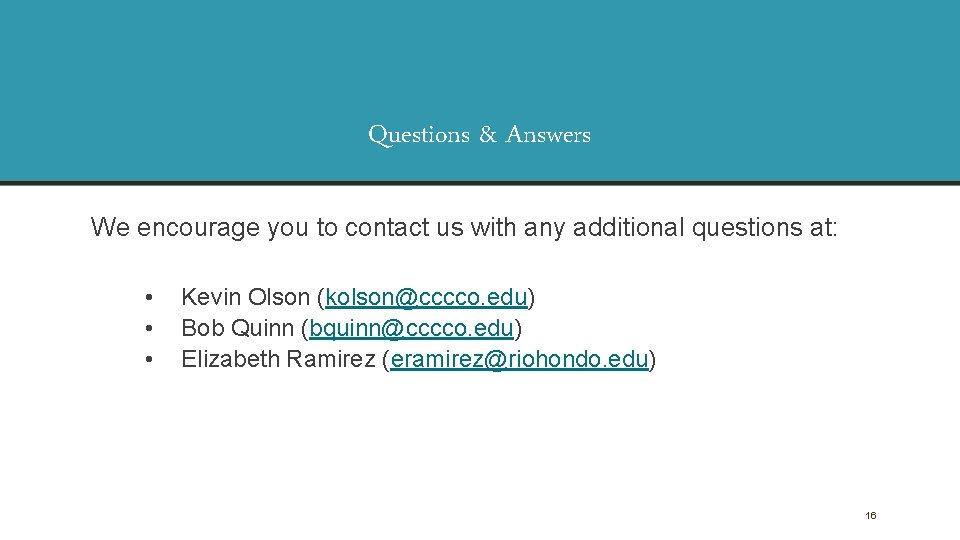Open the kolson@cccco.edu email link
The image size is (960, 540).
click(x=426, y=297)
